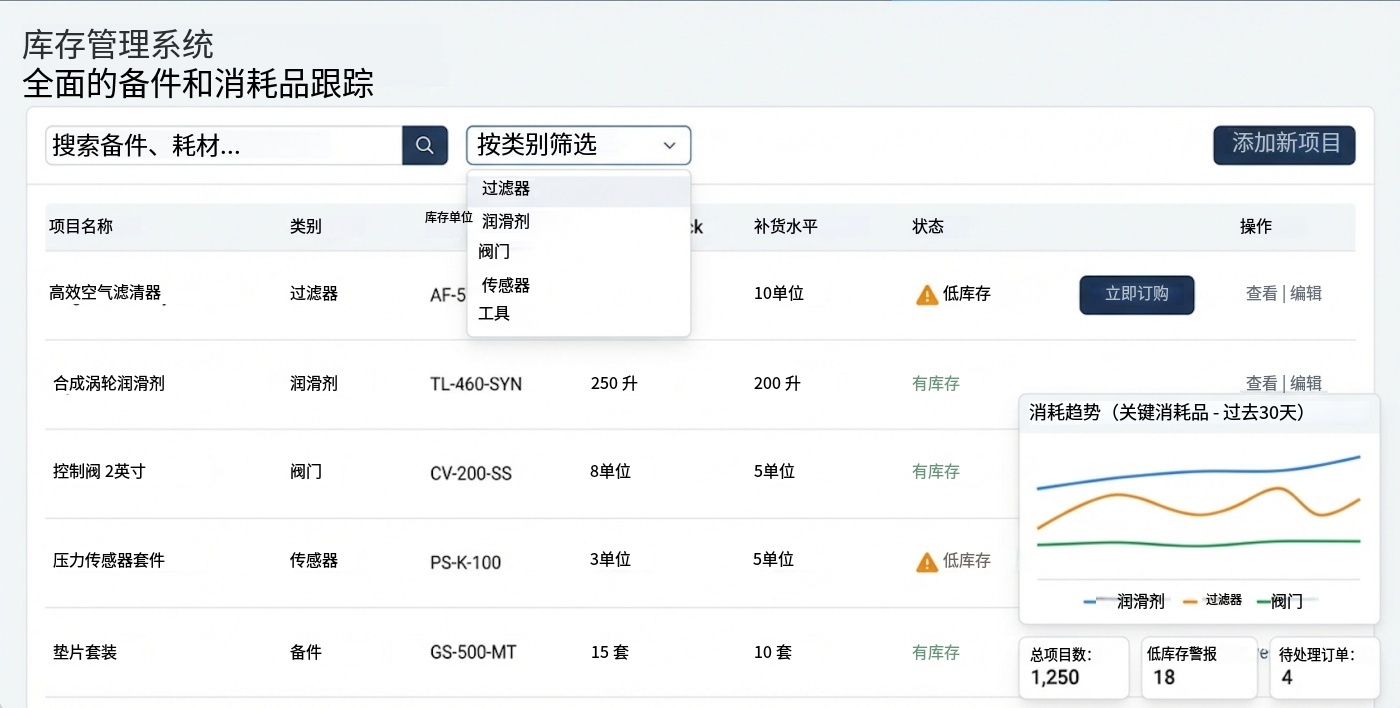Screen dimensions: 1400x708
Task: Open the 待处理订单 4 card
Action: tap(1324, 667)
